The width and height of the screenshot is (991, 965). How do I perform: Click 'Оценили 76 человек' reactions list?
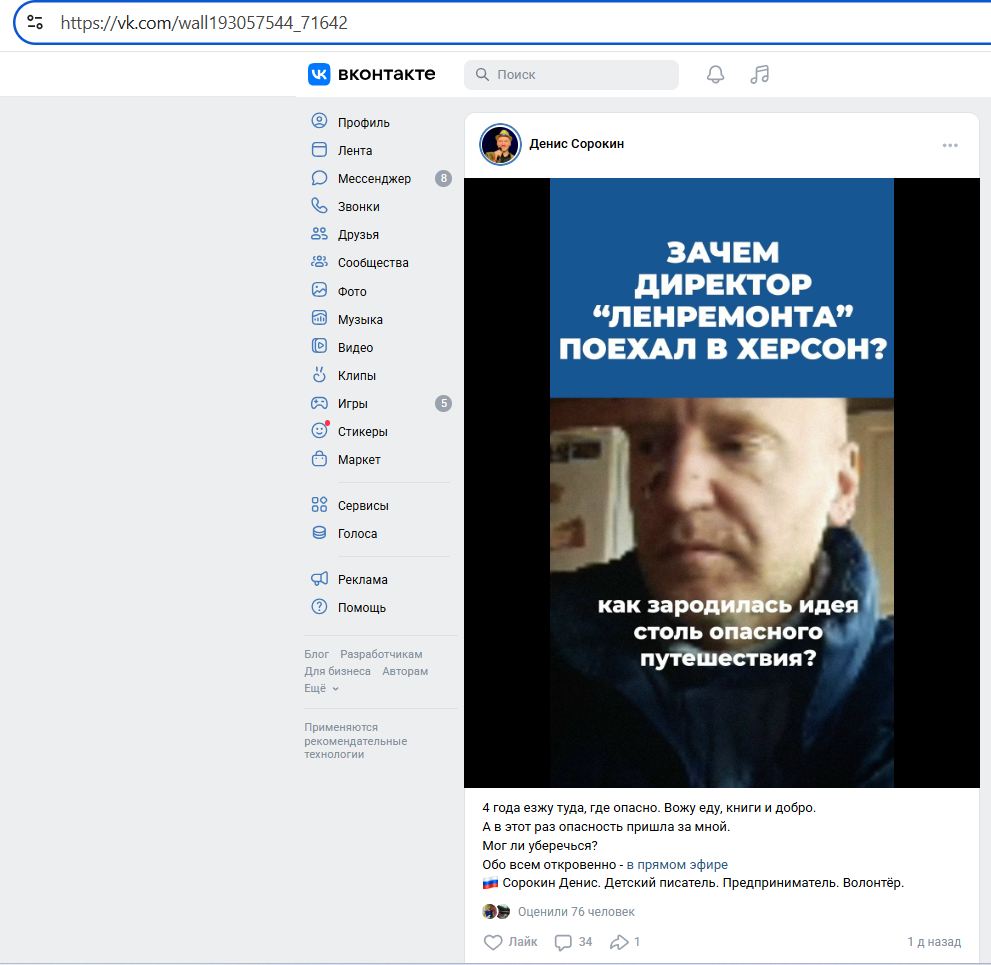[576, 911]
